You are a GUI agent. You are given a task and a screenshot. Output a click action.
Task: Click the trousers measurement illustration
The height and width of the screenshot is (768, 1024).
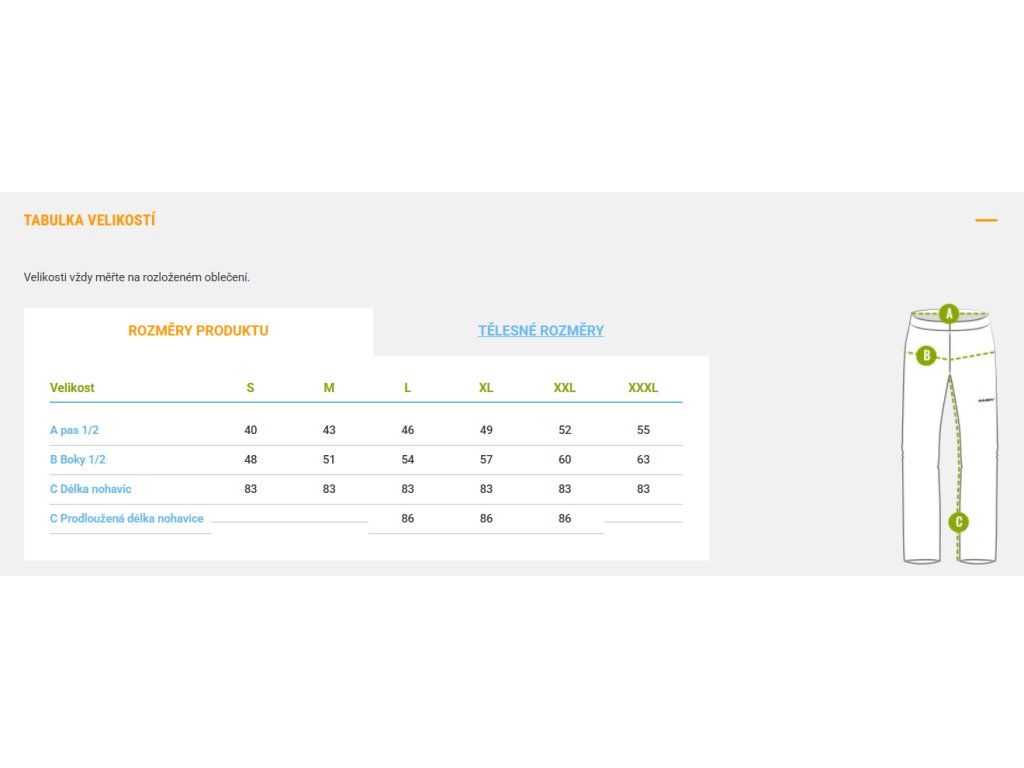(x=950, y=434)
